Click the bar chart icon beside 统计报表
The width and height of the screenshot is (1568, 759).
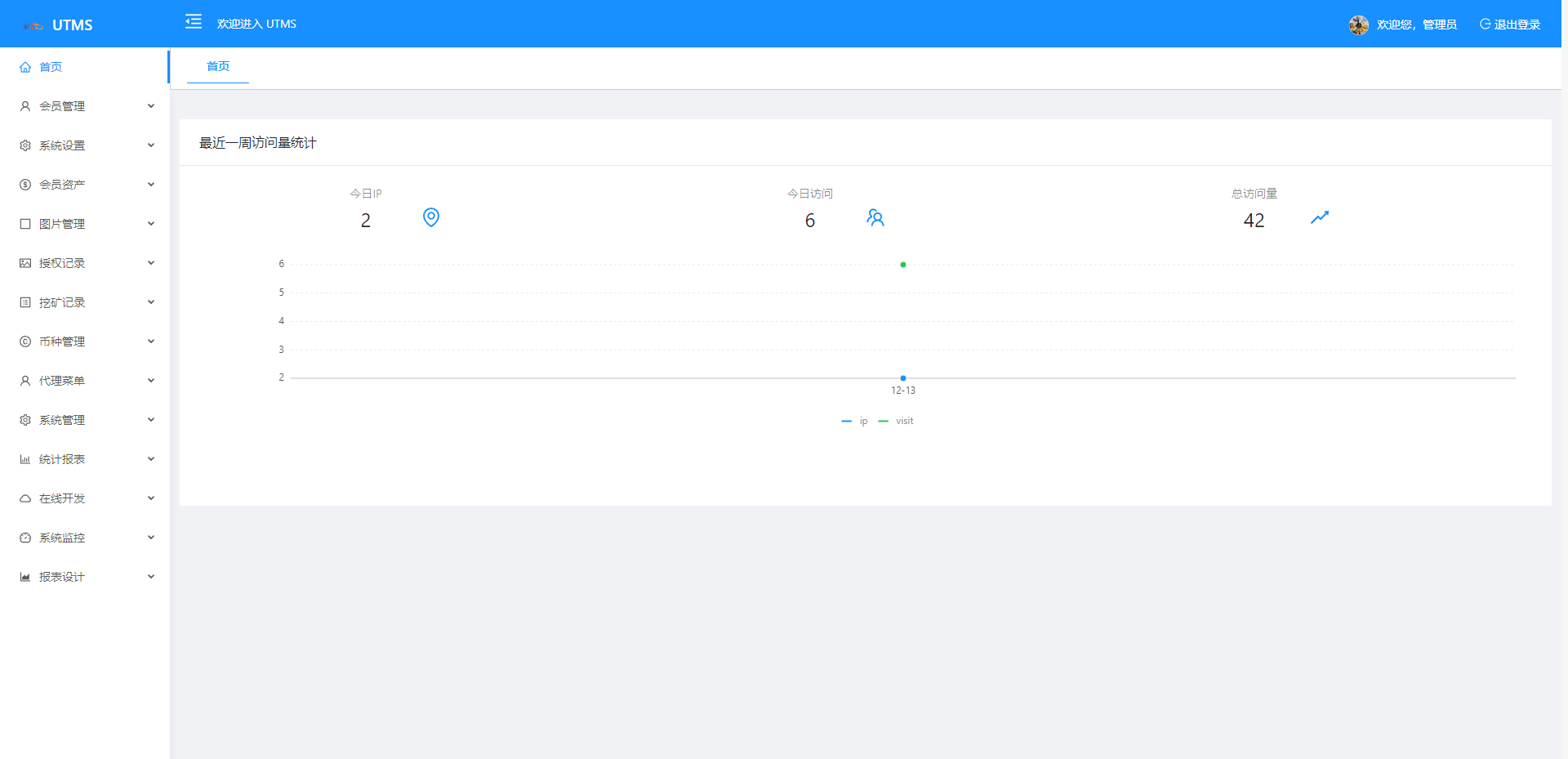25,459
